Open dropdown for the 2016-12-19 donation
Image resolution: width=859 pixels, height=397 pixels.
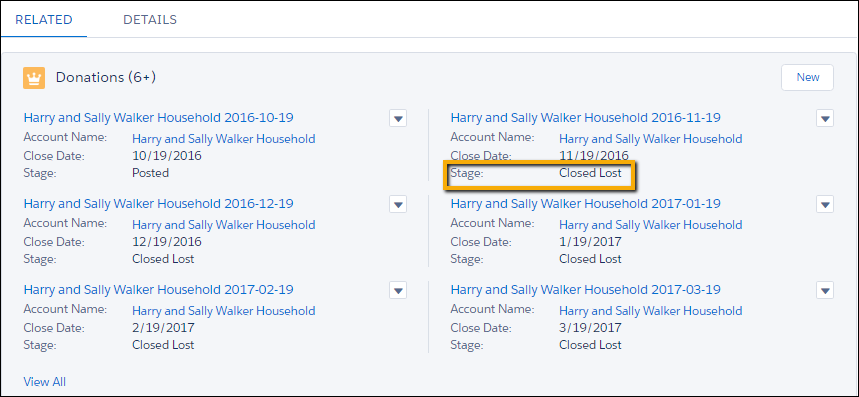click(x=398, y=204)
